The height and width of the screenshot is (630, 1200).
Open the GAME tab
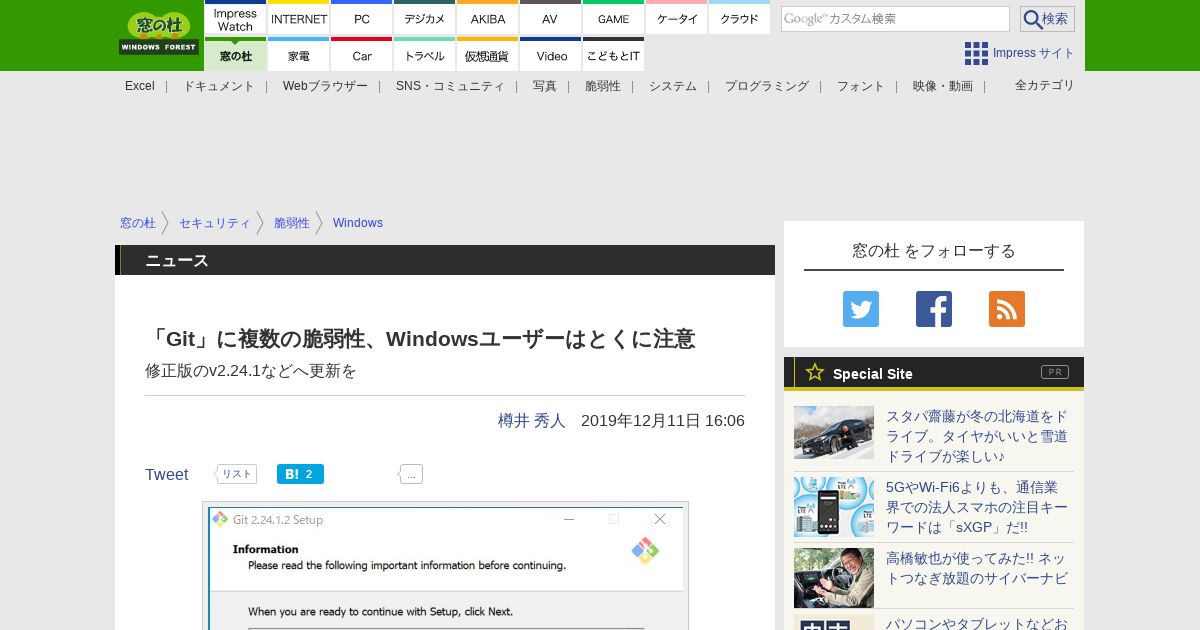pos(613,19)
